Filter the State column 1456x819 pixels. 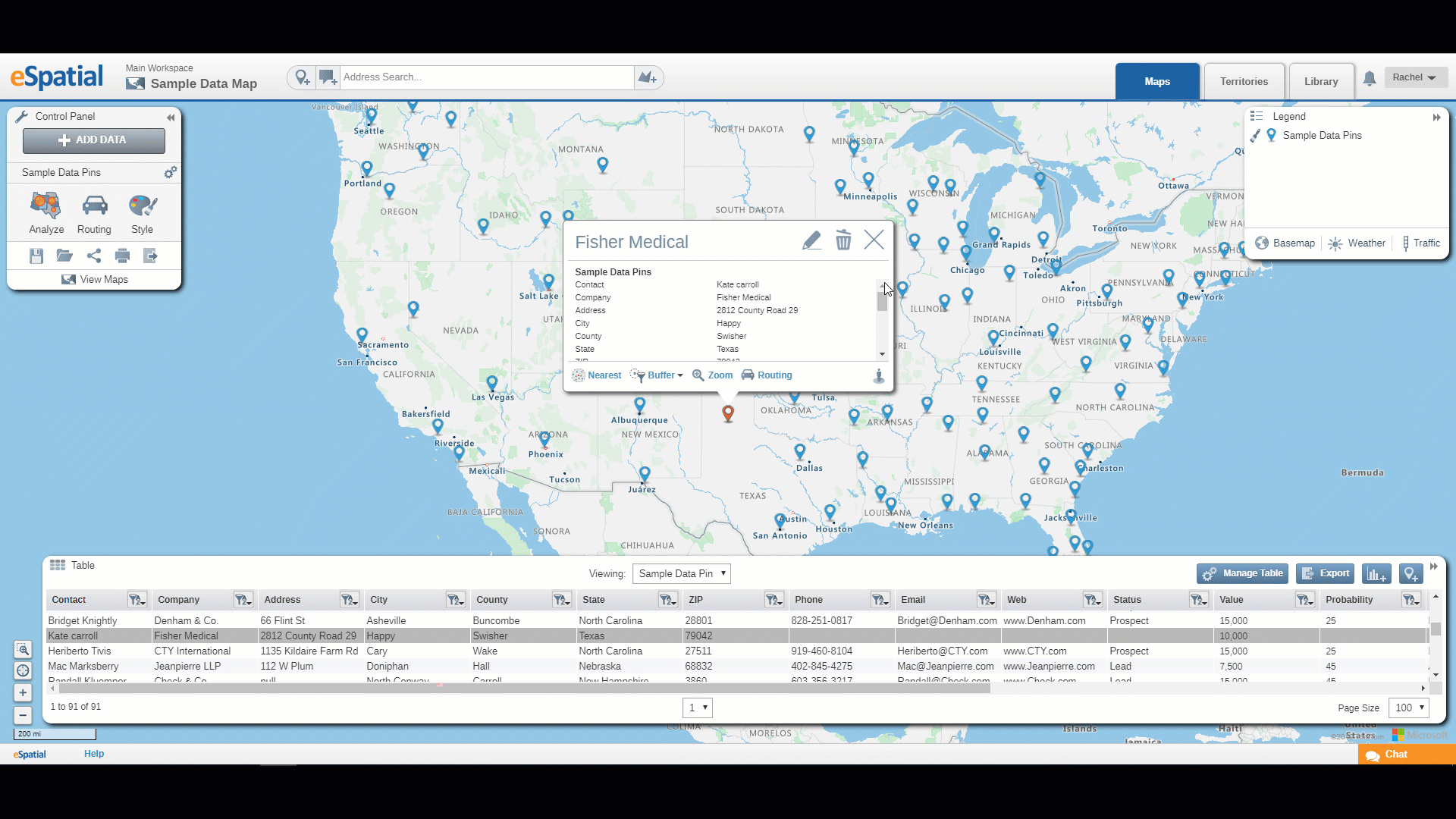[667, 600]
